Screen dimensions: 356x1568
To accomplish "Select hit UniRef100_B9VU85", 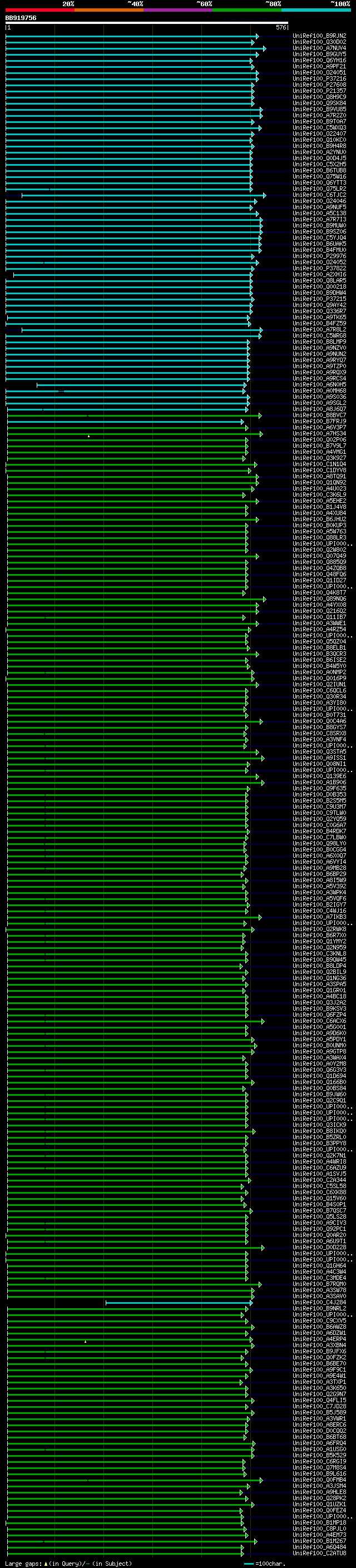I will point(319,109).
